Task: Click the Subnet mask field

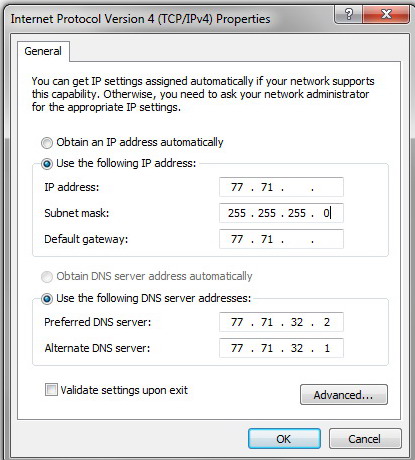Action: tap(281, 213)
